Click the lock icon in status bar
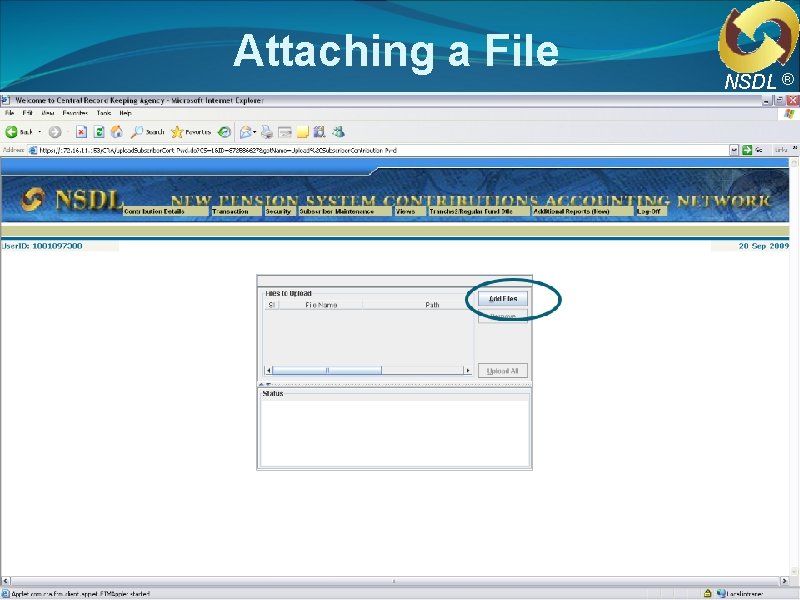This screenshot has width=800, height=600. (x=707, y=593)
